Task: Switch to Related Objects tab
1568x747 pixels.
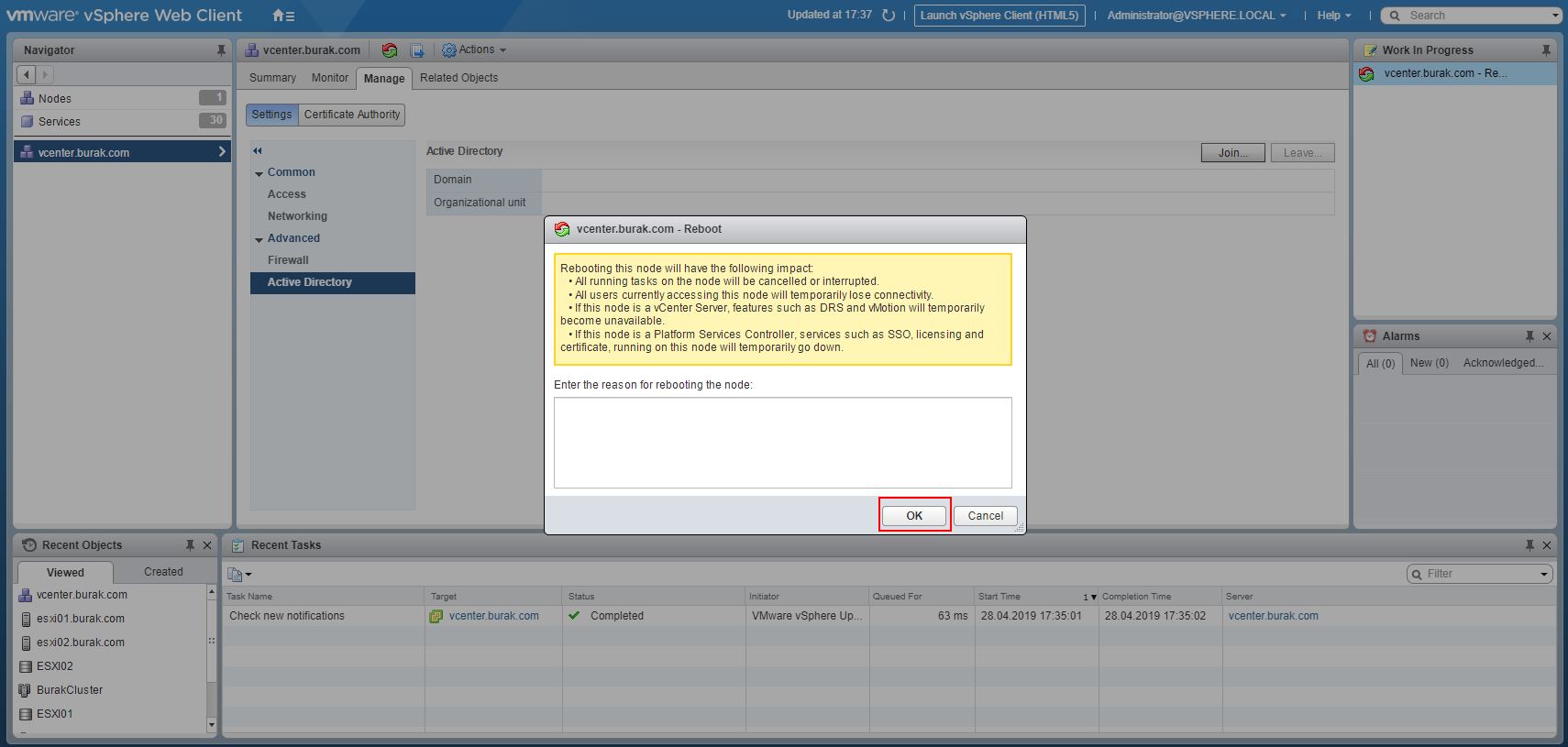Action: tap(458, 78)
